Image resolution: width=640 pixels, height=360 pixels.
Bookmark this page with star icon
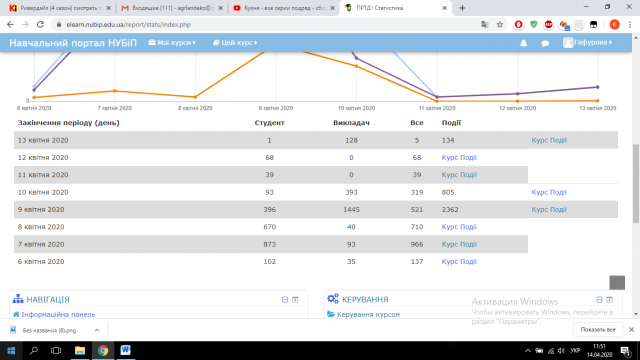tap(500, 24)
